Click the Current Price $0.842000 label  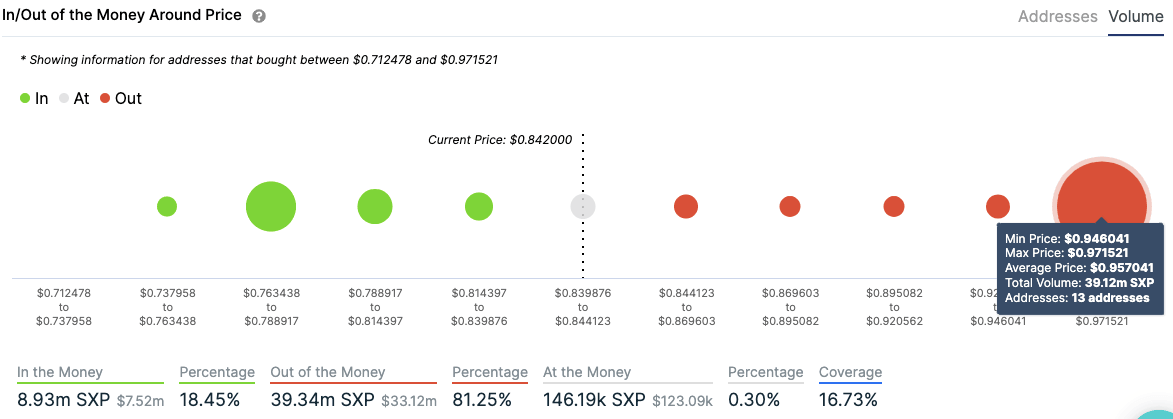pos(500,140)
